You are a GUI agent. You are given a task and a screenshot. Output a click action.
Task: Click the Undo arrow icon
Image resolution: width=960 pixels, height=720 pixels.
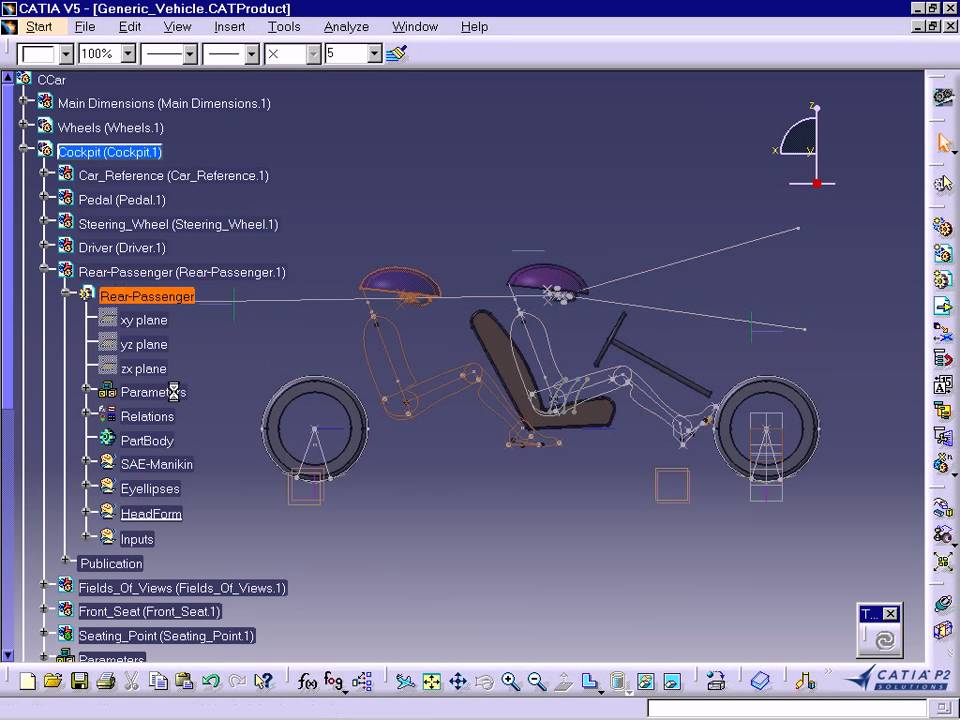click(211, 682)
